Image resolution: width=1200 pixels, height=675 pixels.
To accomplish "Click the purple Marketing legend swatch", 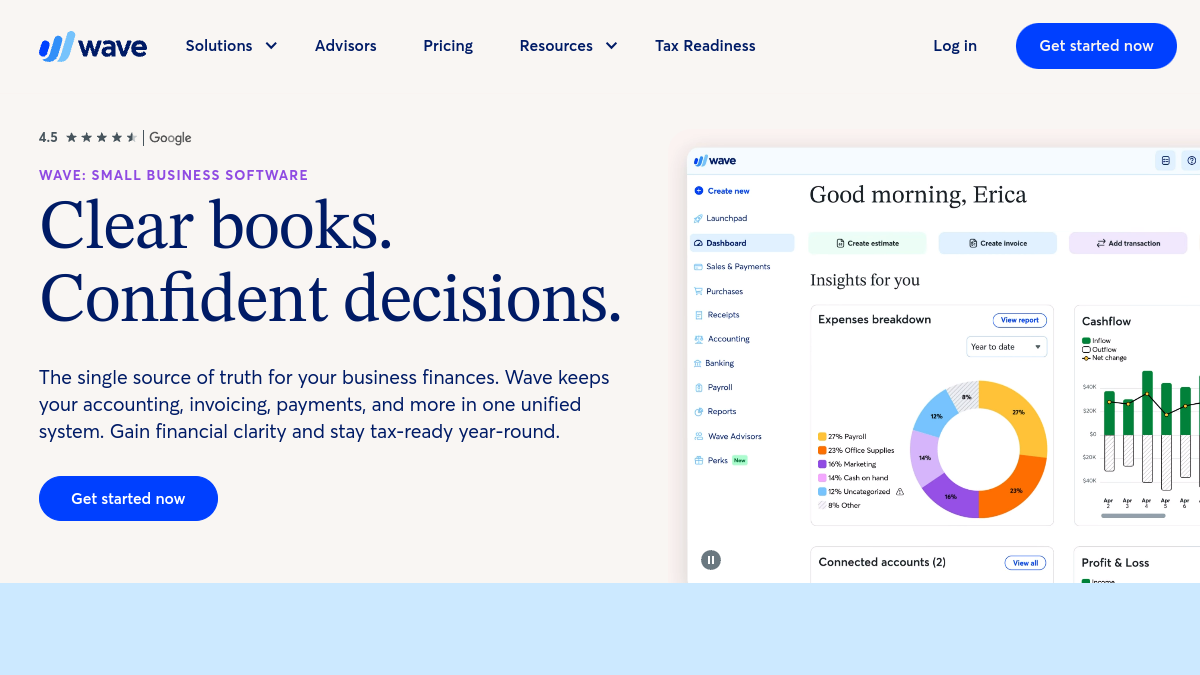I will (x=822, y=464).
